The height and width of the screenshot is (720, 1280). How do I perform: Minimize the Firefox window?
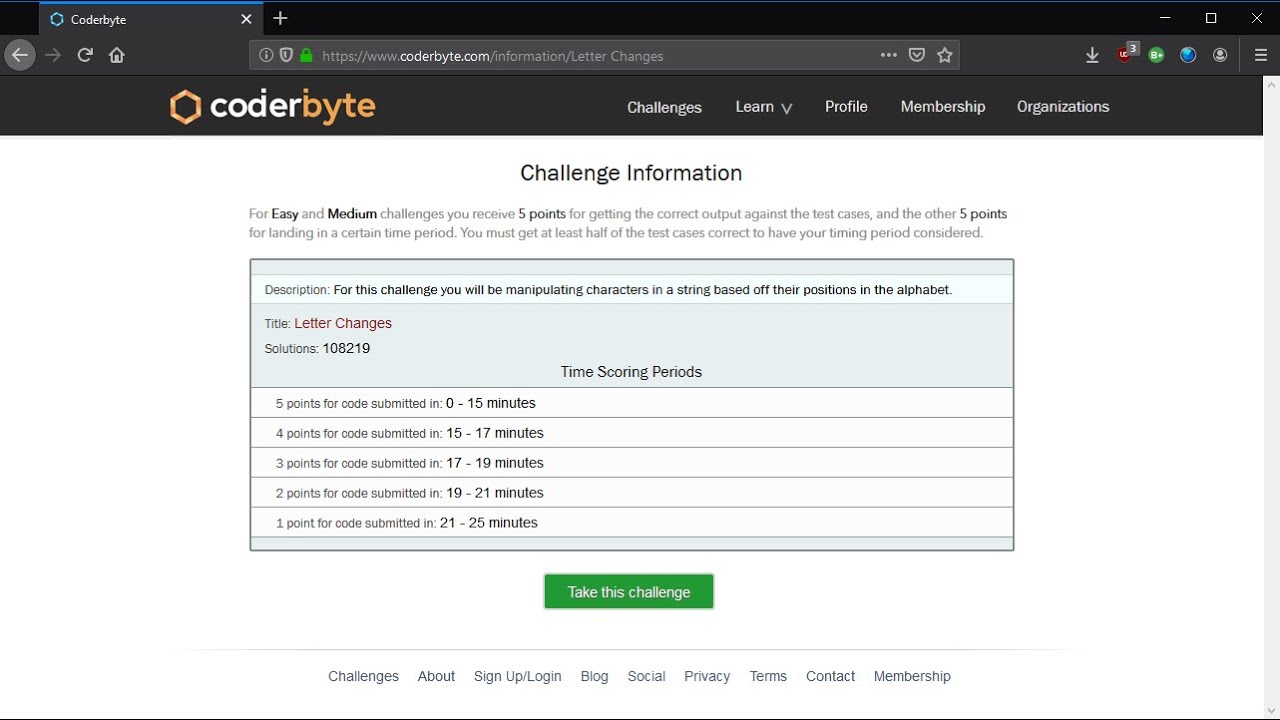(1165, 18)
